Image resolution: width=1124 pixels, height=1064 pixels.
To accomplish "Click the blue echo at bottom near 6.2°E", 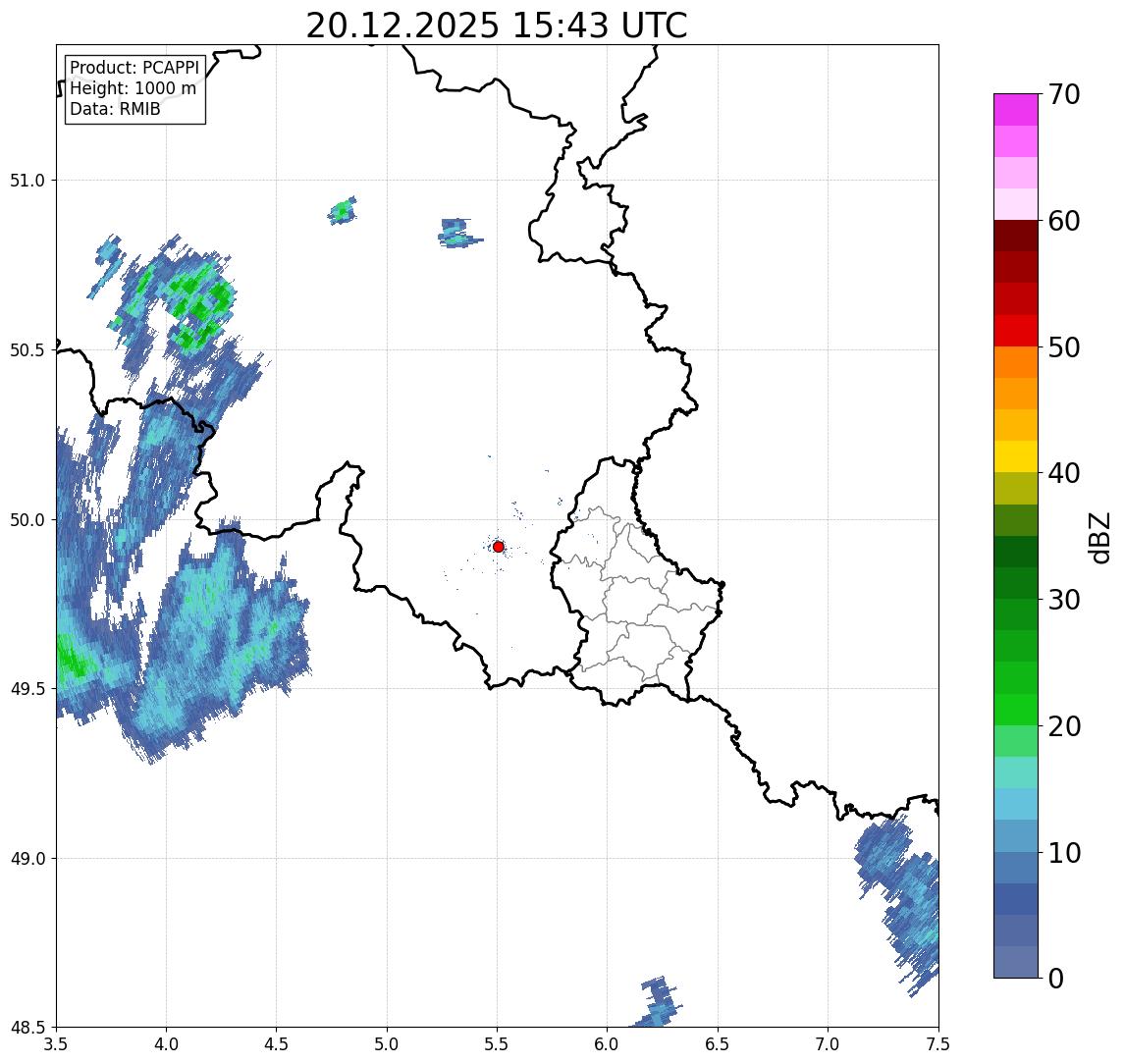I will pyautogui.click(x=658, y=1001).
